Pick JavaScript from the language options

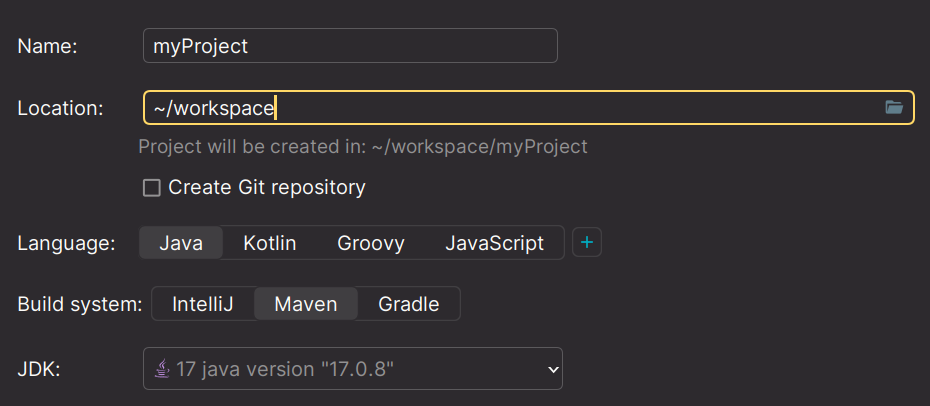tap(494, 243)
